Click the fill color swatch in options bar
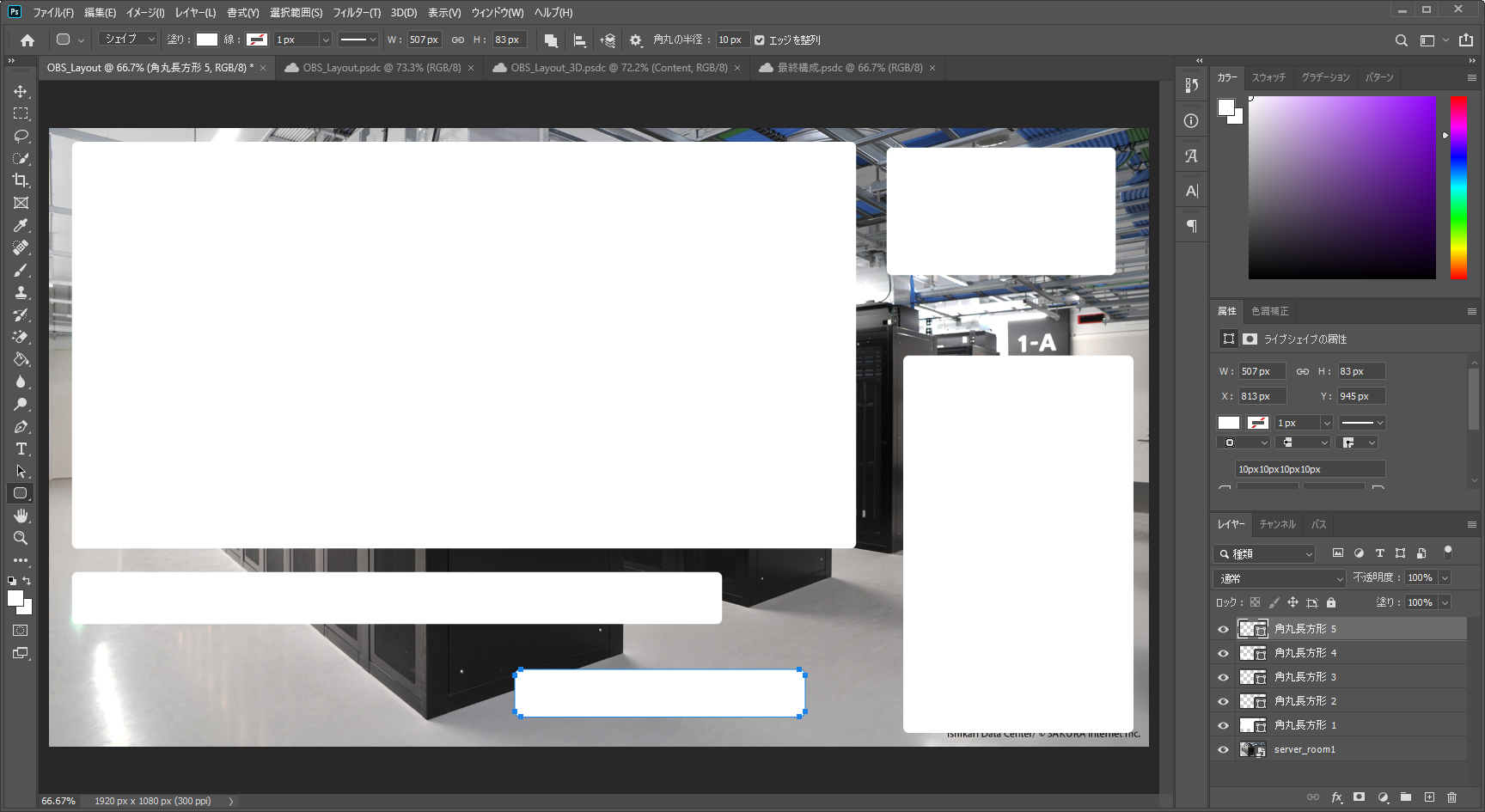 207,40
